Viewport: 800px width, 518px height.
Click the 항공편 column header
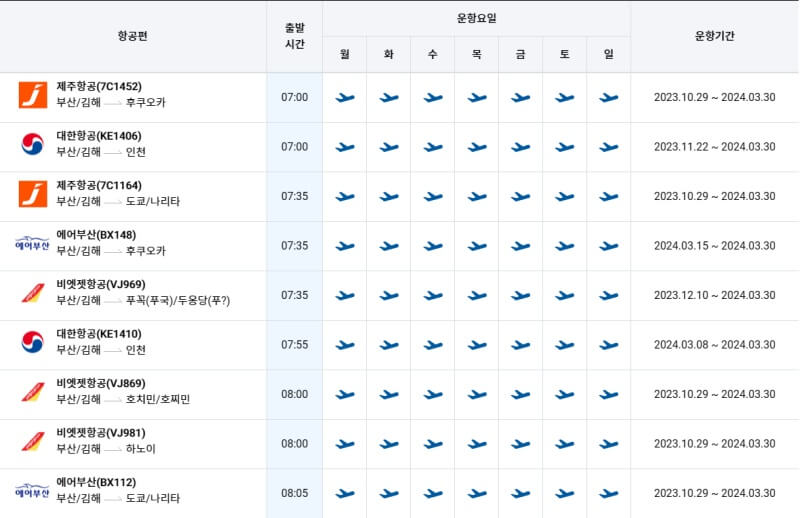[133, 36]
